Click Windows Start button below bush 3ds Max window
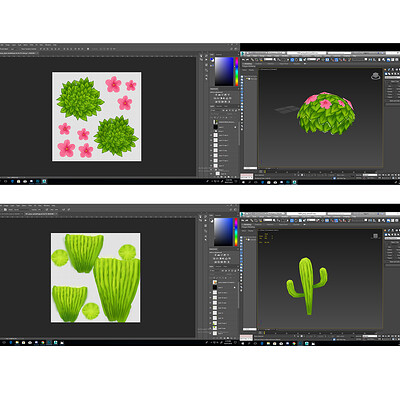 click(243, 182)
